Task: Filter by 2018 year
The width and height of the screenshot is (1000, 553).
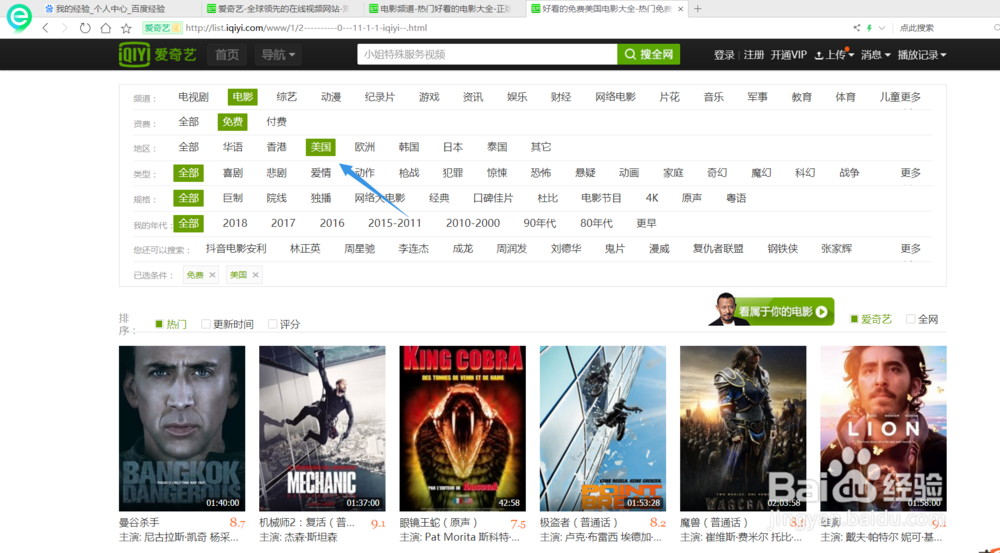Action: tap(235, 223)
